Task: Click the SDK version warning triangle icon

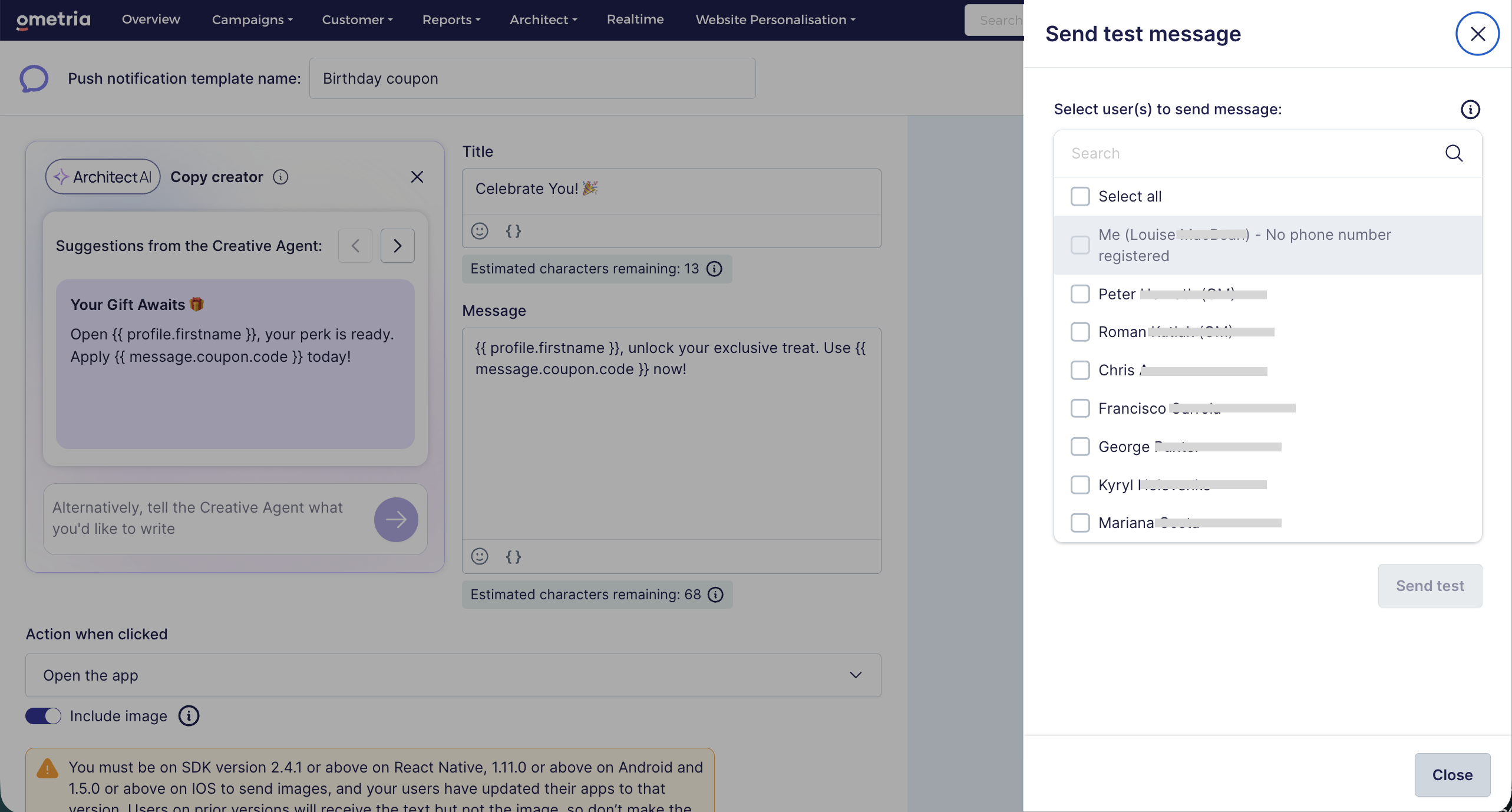Action: [x=47, y=769]
